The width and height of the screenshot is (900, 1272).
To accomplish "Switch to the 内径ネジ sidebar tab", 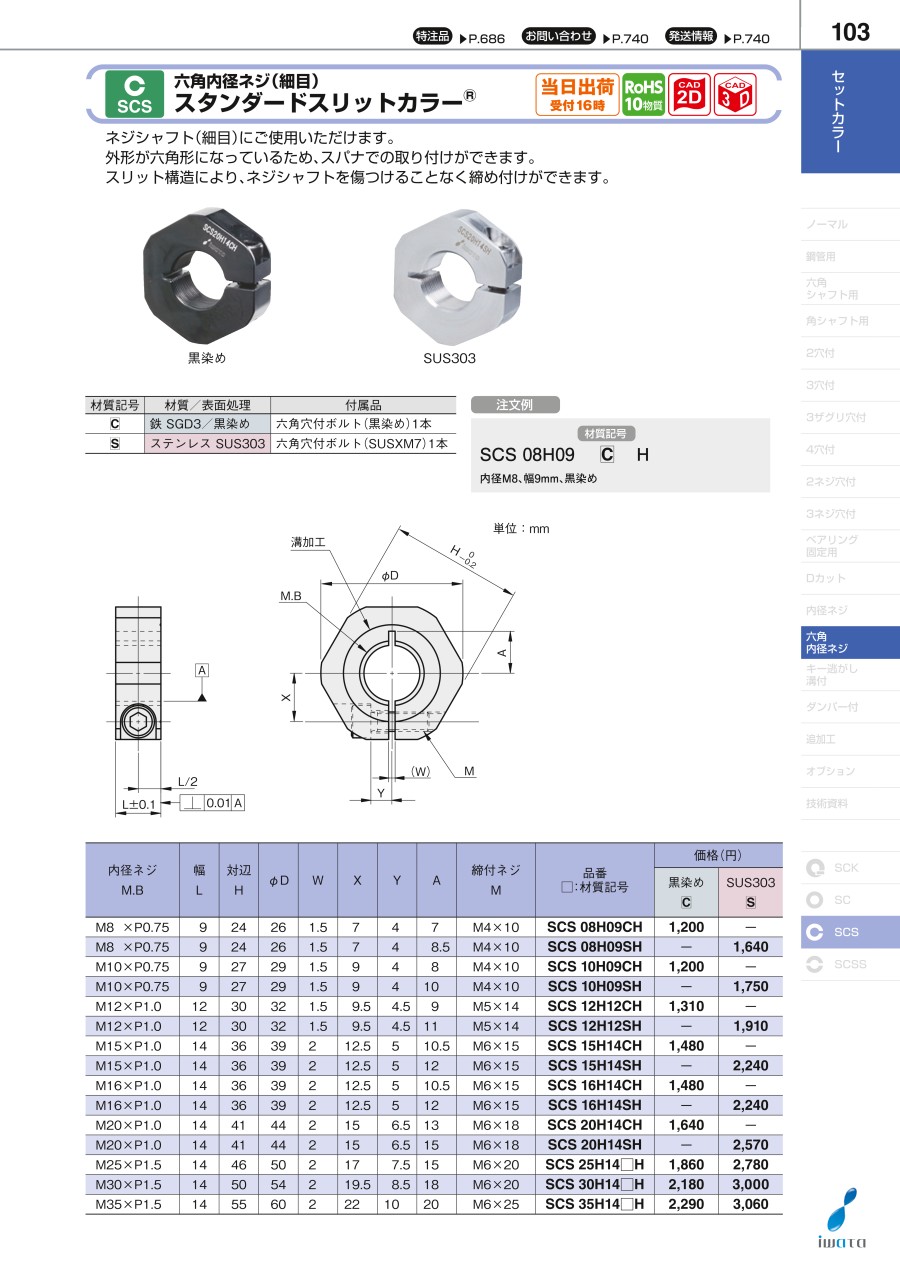I will click(x=826, y=610).
